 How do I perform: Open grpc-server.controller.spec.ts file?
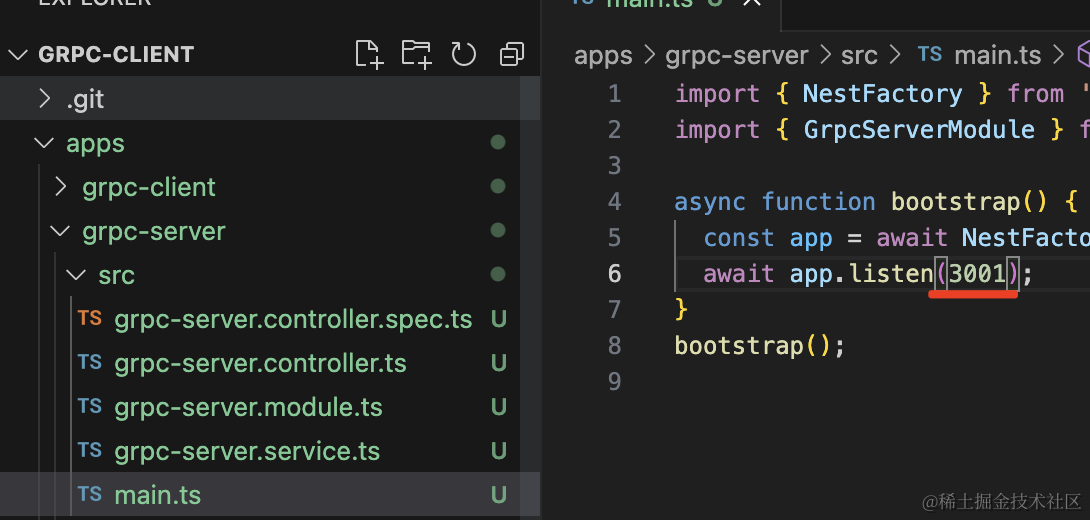[x=292, y=319]
